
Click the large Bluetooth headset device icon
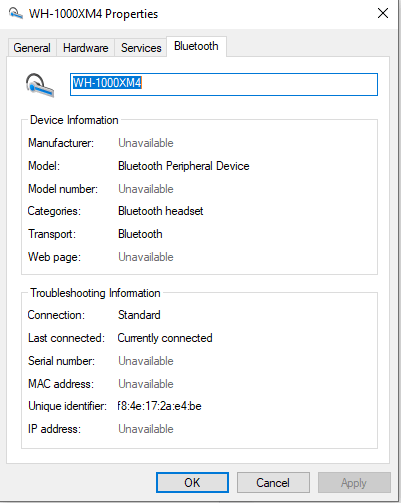coord(39,85)
